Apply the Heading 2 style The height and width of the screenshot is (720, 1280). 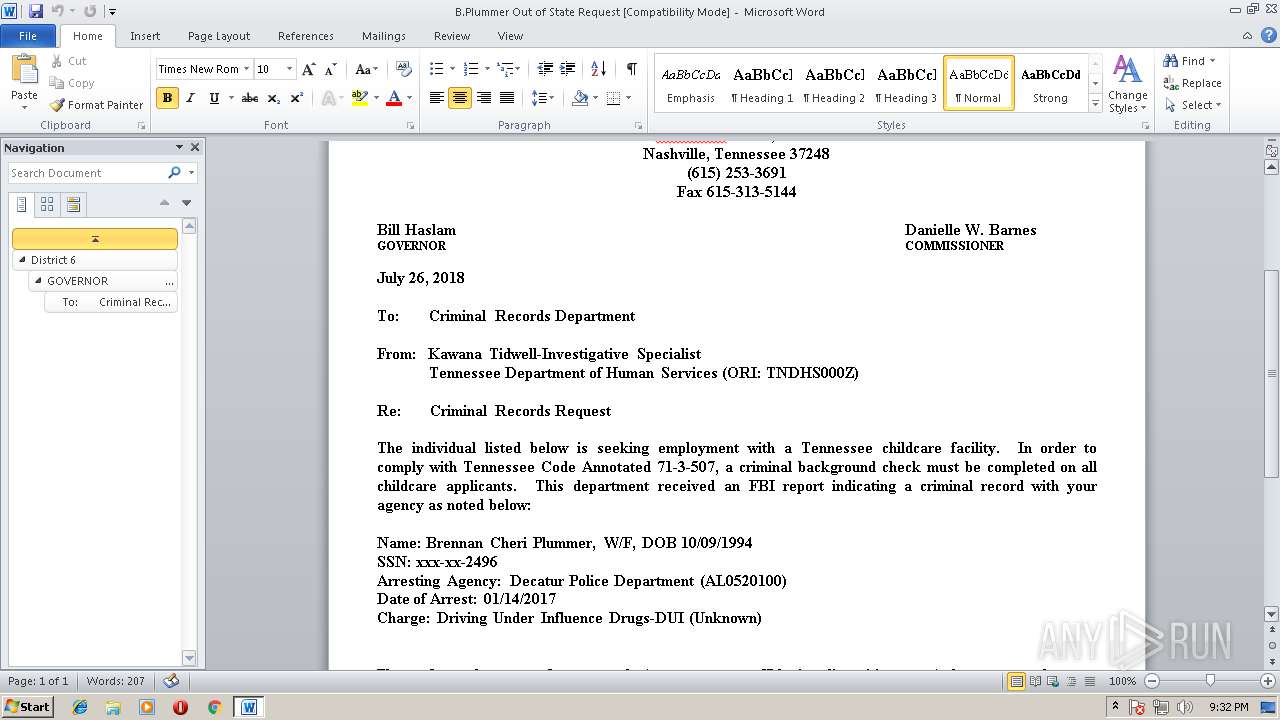pos(835,84)
